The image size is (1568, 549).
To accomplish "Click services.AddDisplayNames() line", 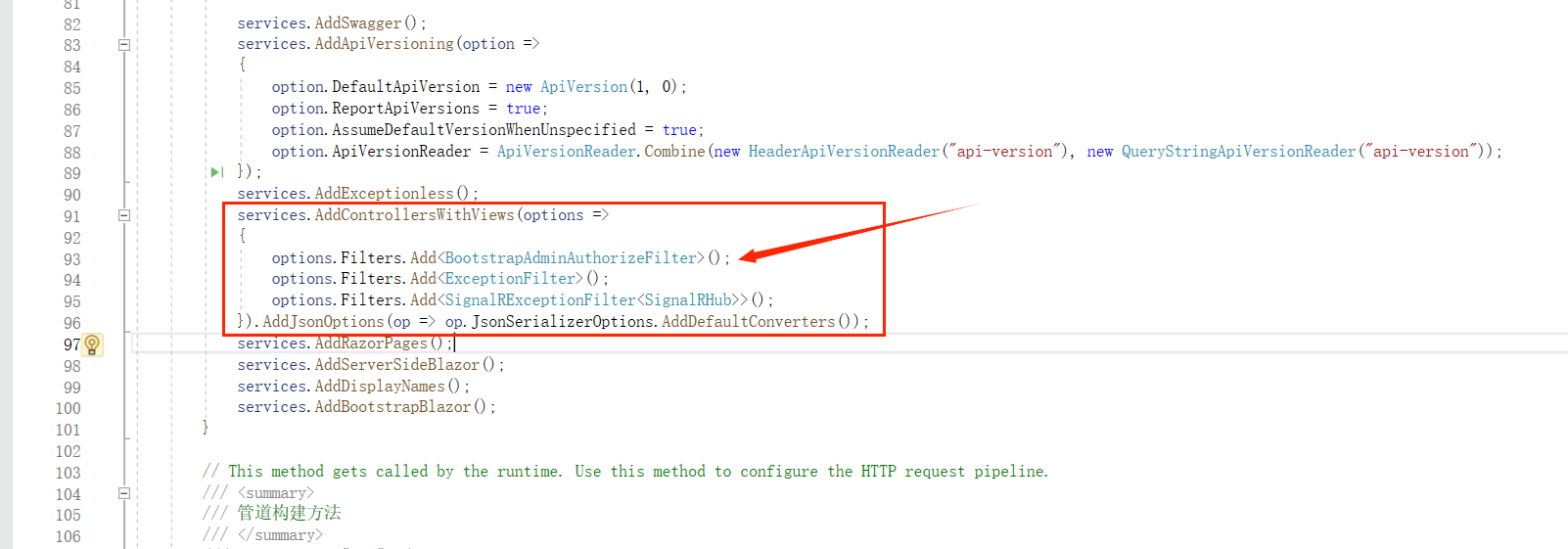I will [352, 387].
